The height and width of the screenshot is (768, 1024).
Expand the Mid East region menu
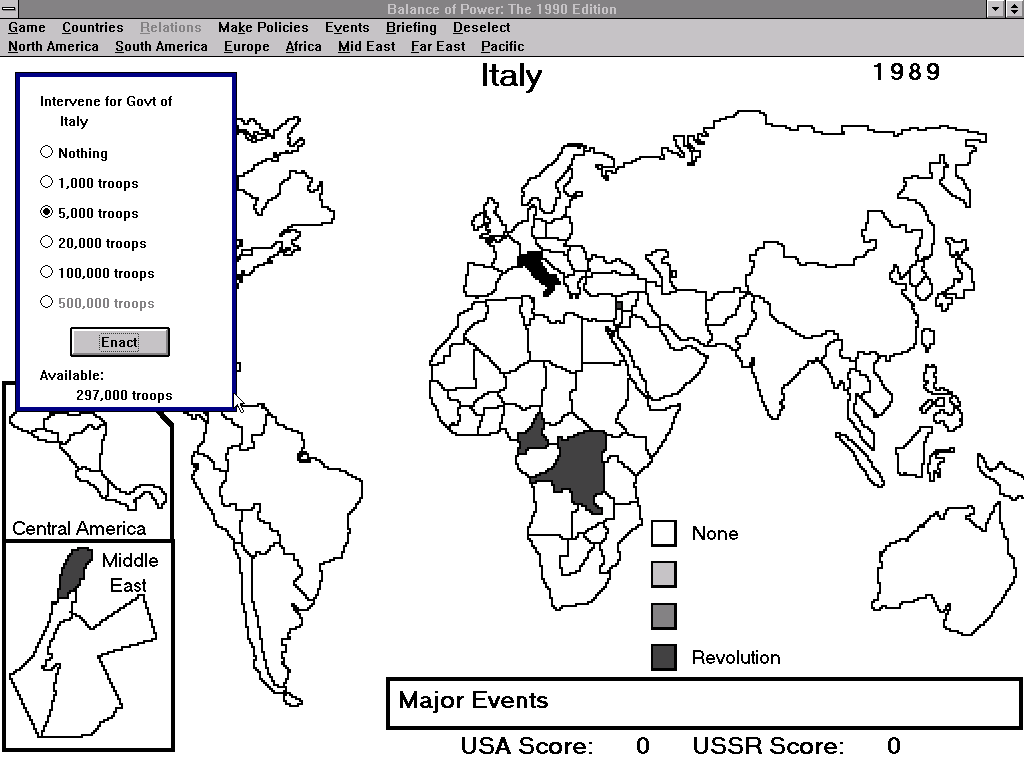tap(366, 46)
